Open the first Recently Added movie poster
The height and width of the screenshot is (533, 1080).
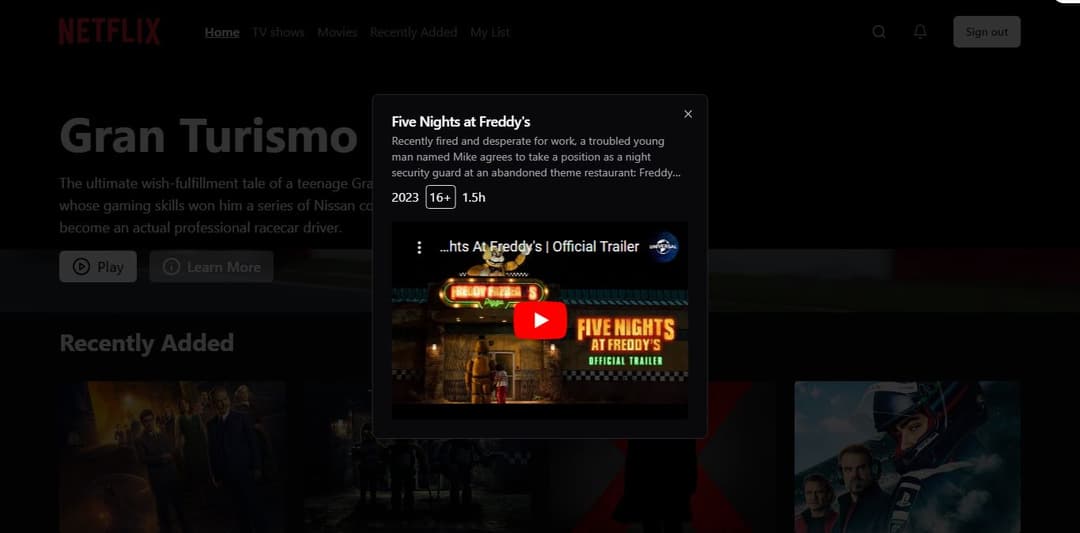(172, 457)
